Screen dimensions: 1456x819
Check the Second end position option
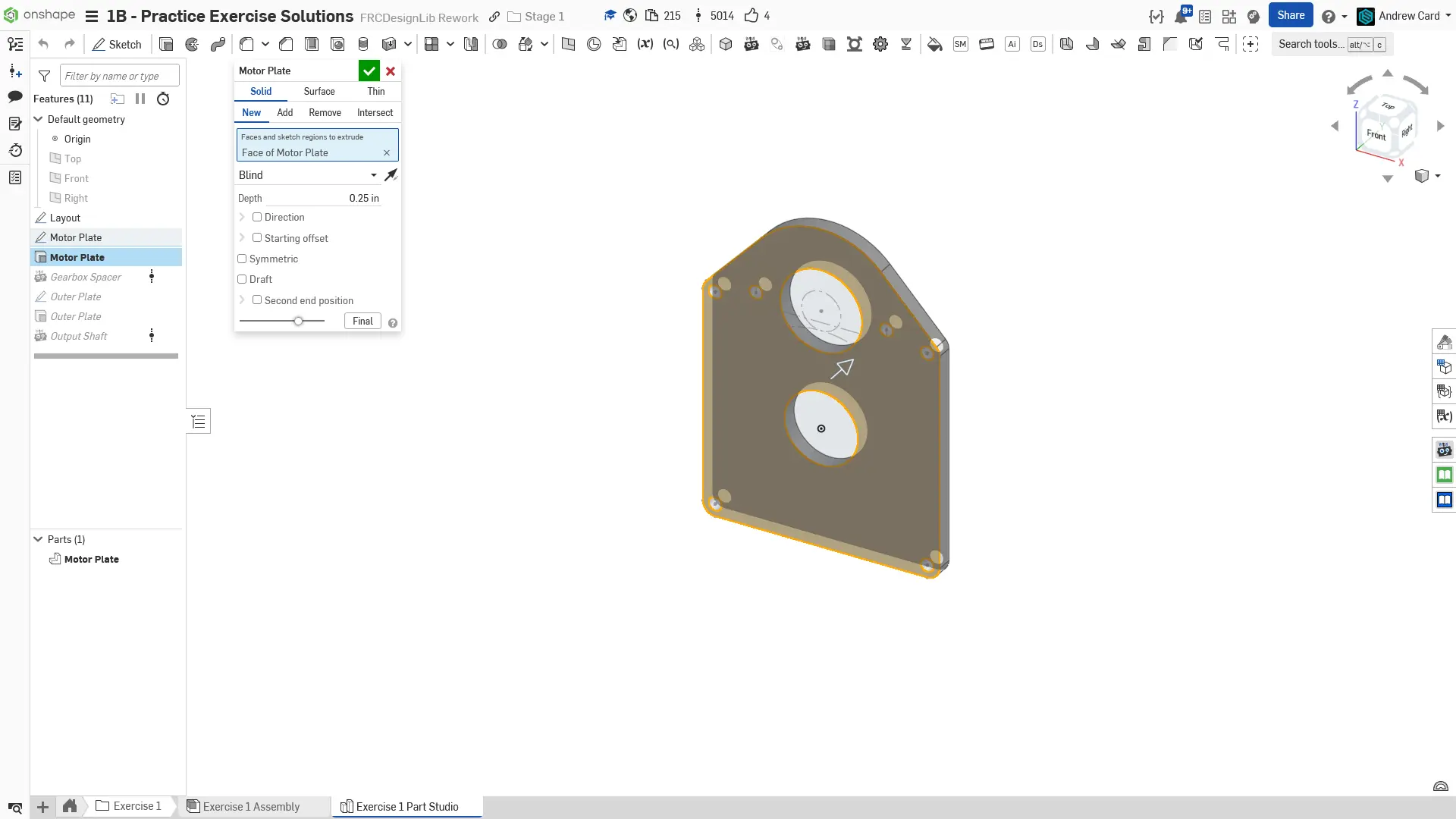257,300
